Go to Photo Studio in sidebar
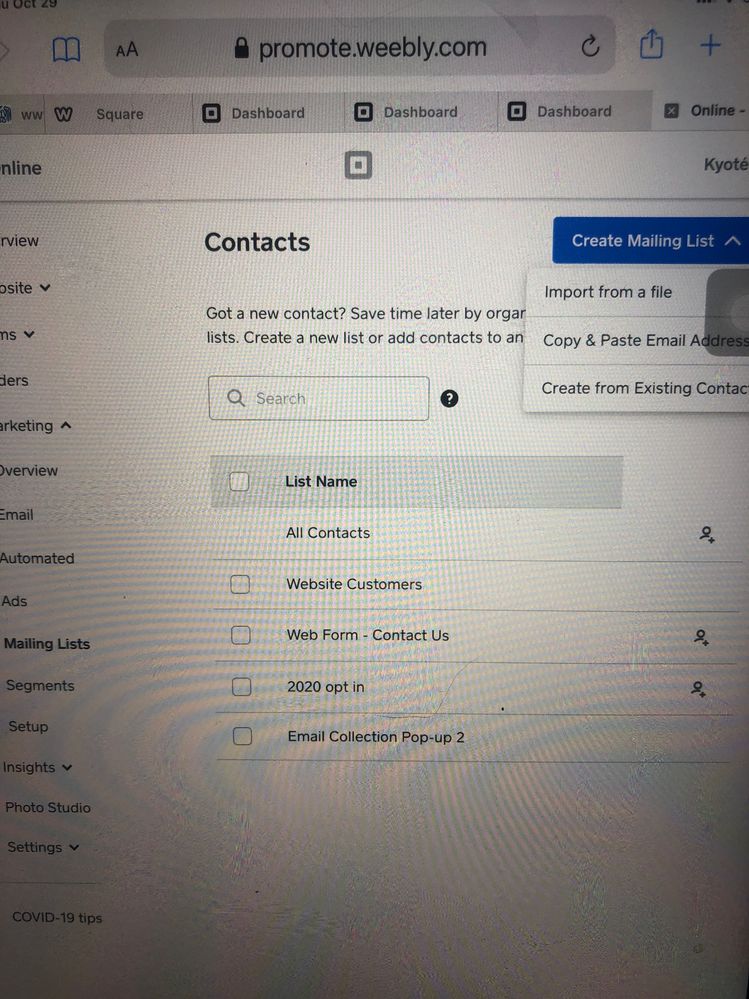Viewport: 749px width, 999px height. (x=47, y=808)
